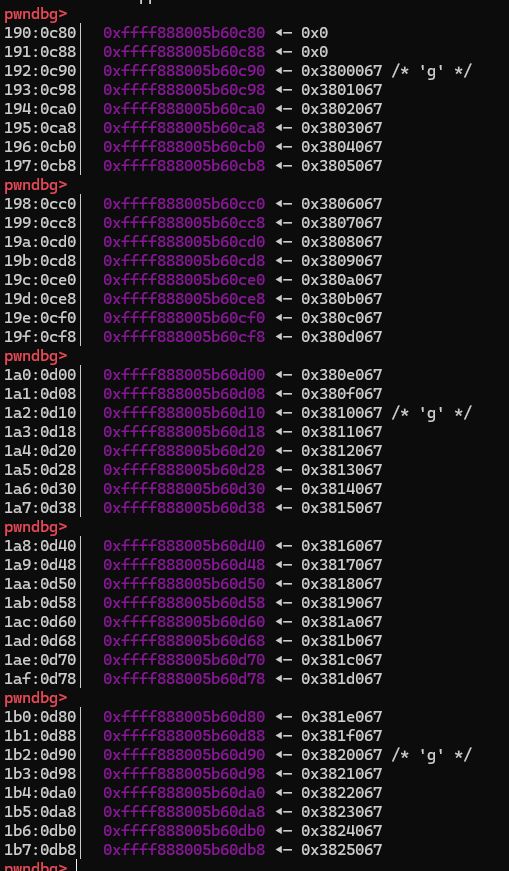The height and width of the screenshot is (871, 509).
Task: Select the 'g' comment on row 1b2
Action: (432, 755)
